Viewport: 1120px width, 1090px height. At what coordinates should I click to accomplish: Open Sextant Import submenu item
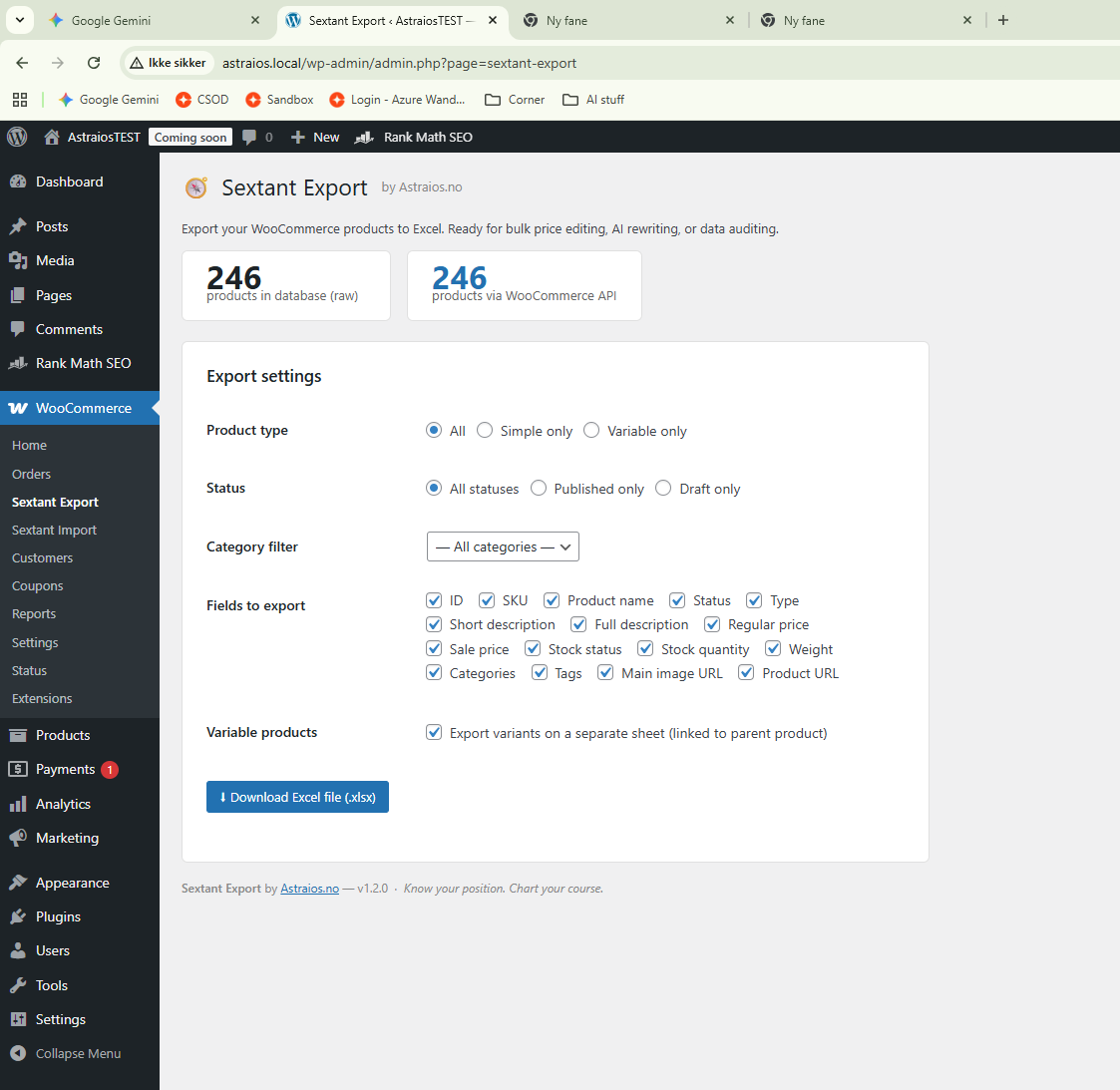click(54, 530)
